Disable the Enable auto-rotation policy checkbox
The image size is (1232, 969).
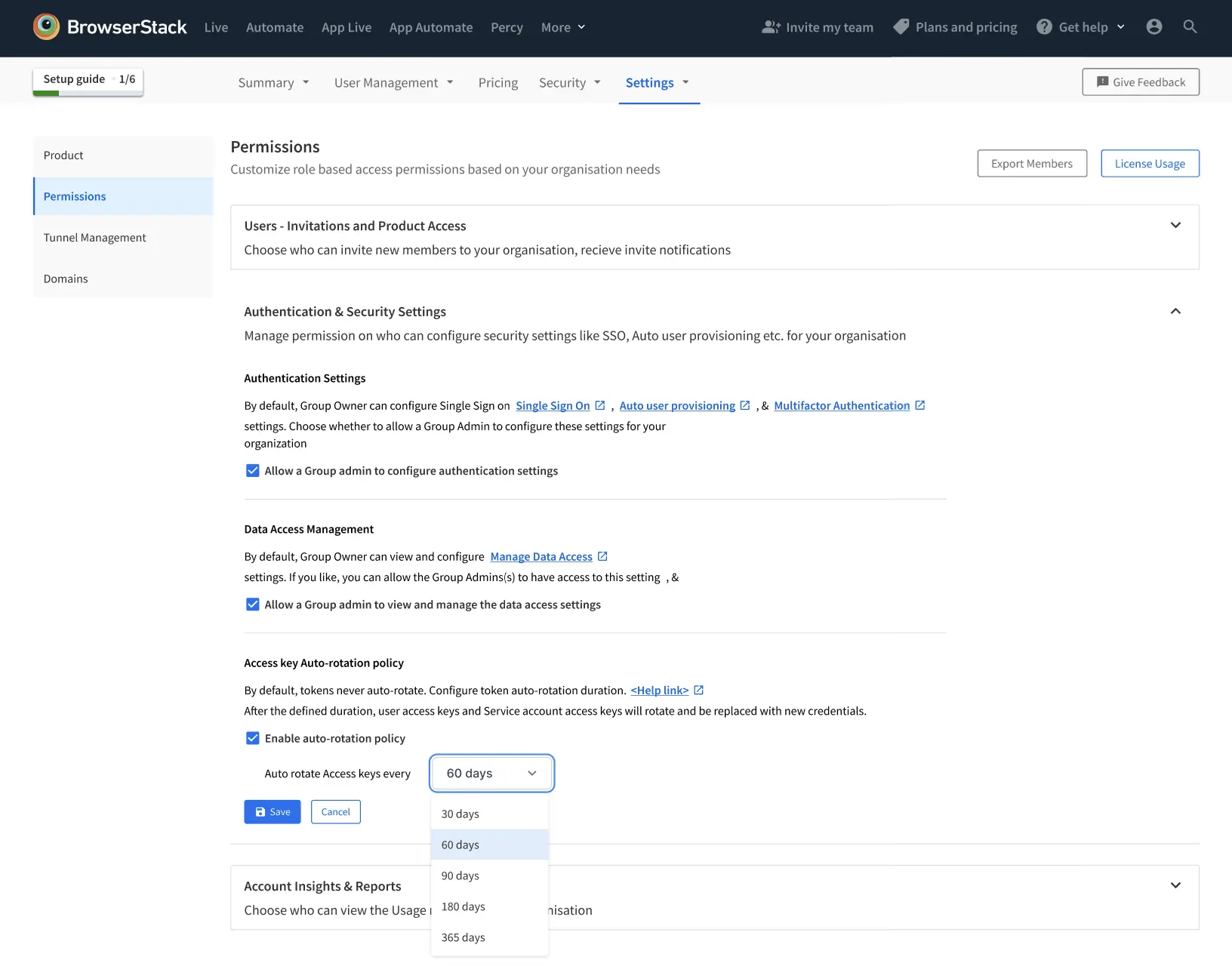253,738
